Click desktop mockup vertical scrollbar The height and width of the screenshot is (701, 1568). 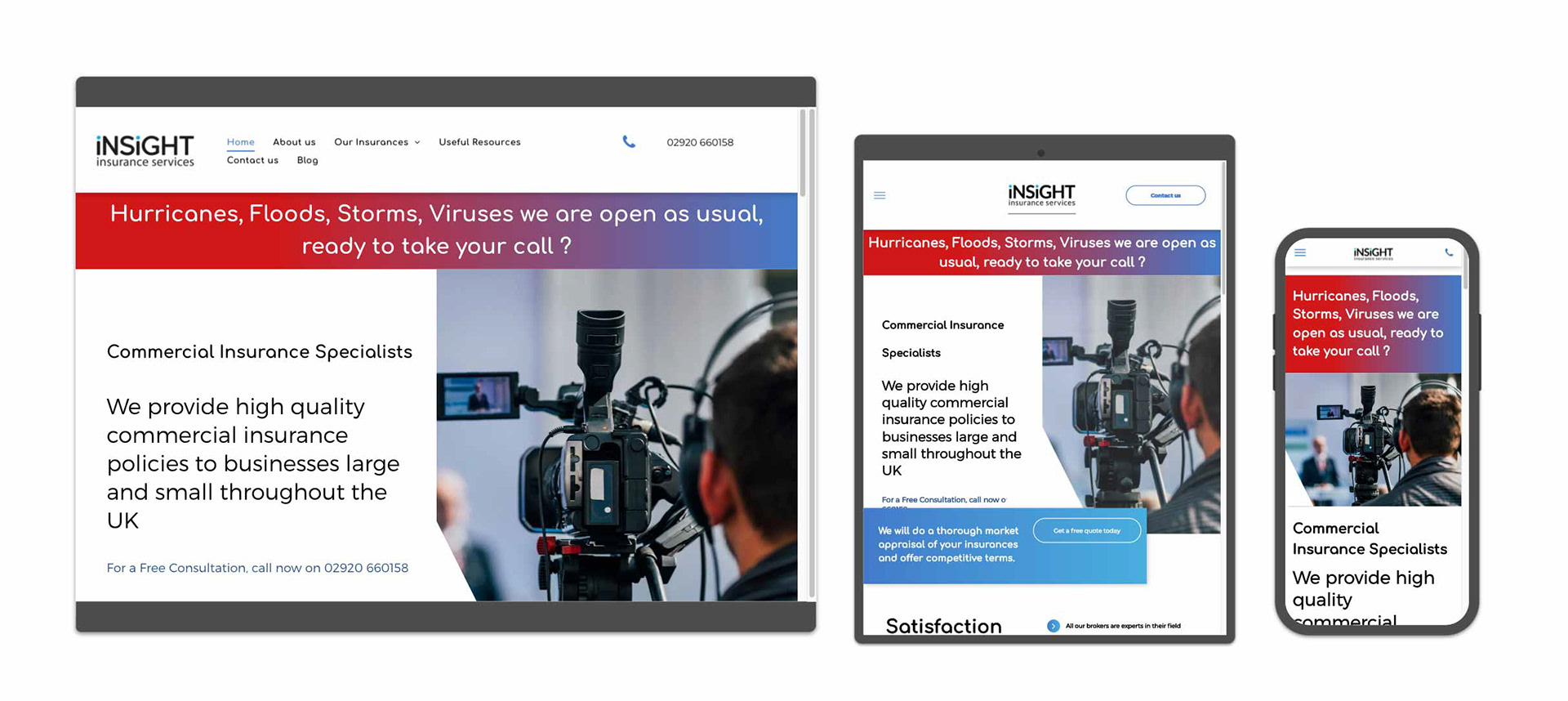(x=803, y=153)
